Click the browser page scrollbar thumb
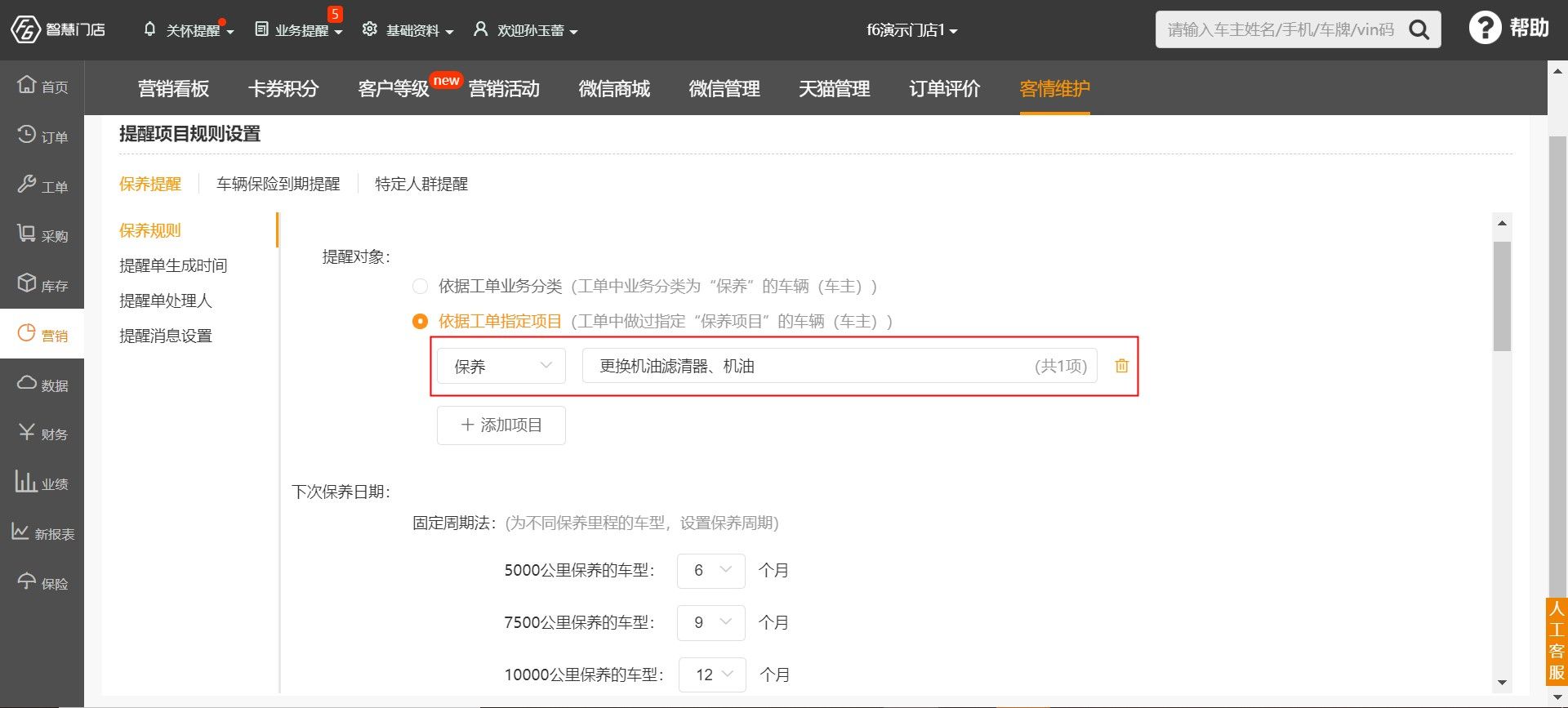Image resolution: width=1568 pixels, height=708 pixels. click(1558, 367)
